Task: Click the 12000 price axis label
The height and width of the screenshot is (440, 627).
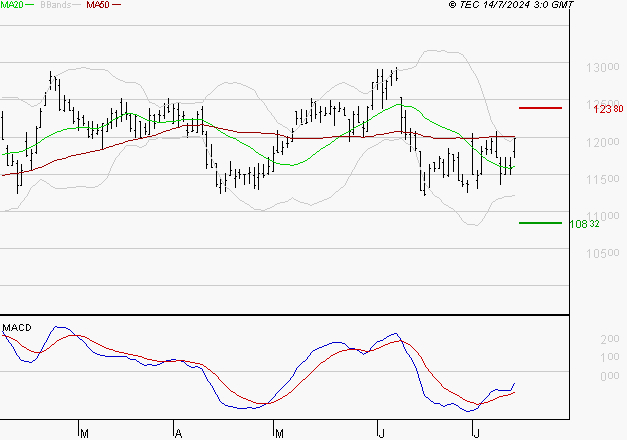Action: 603,142
